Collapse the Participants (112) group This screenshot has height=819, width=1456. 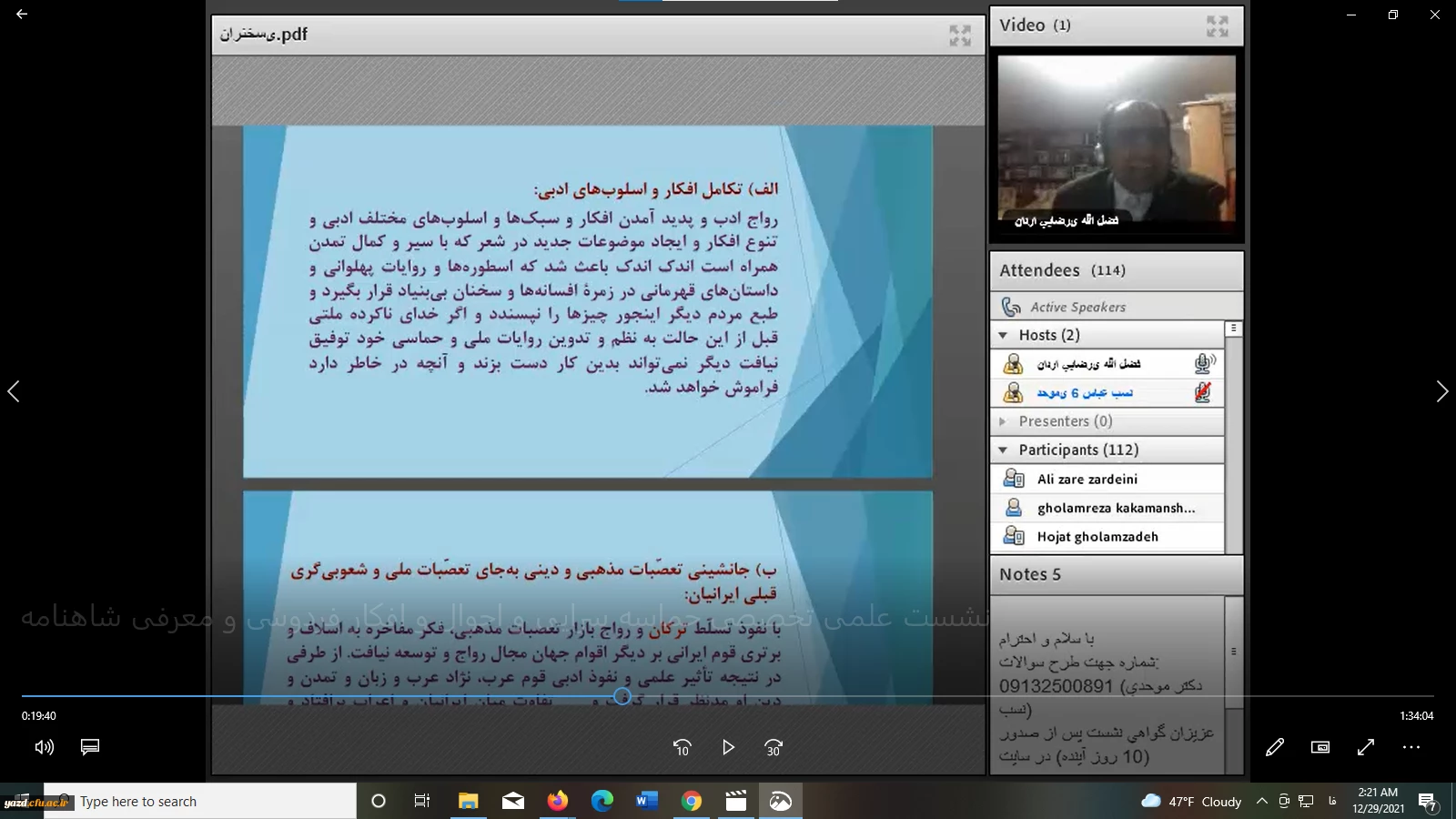tap(1003, 450)
